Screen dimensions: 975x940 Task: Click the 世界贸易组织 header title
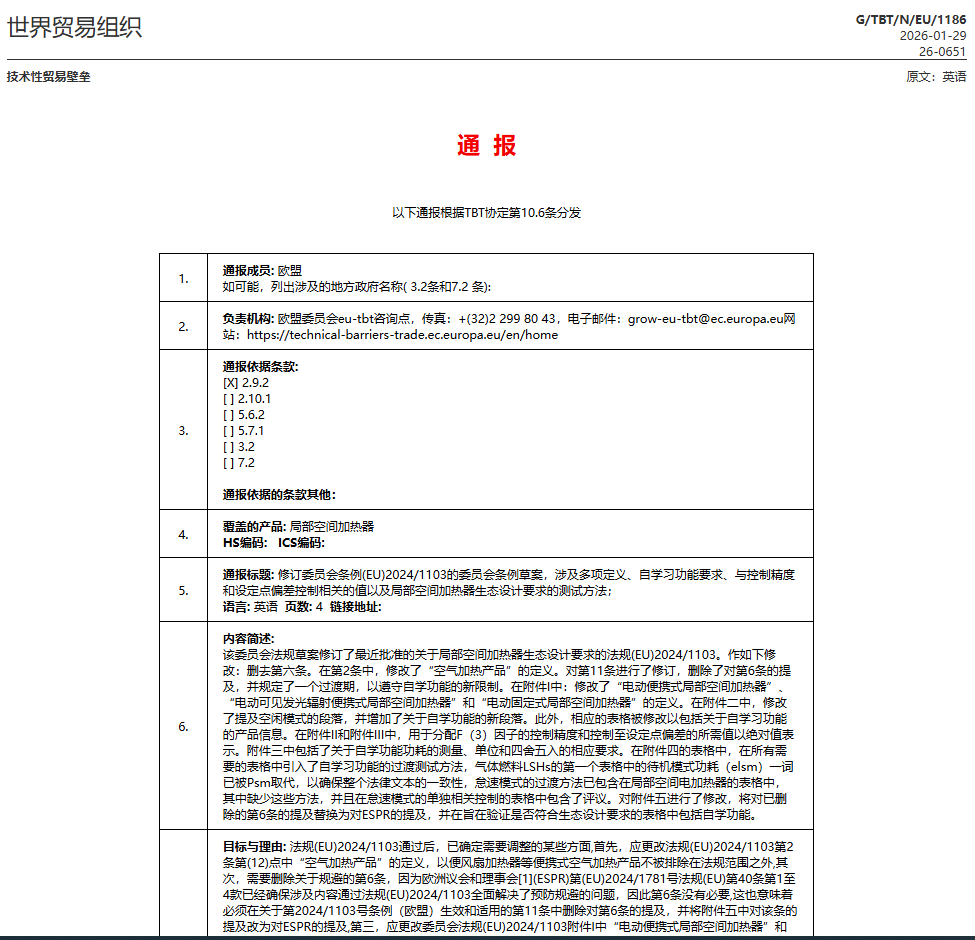tap(75, 27)
